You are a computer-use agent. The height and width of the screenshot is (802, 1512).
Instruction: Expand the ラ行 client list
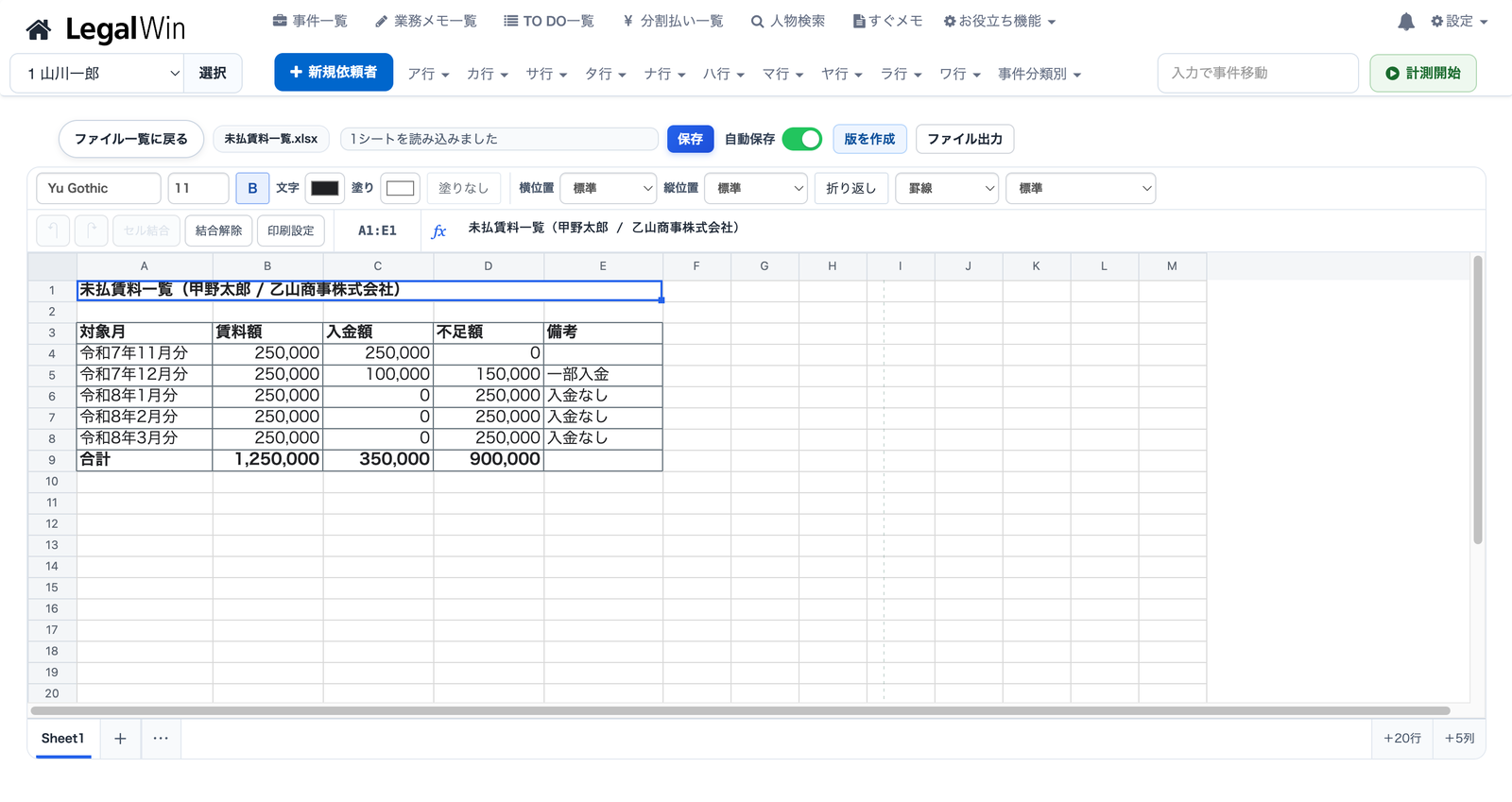[x=901, y=74]
